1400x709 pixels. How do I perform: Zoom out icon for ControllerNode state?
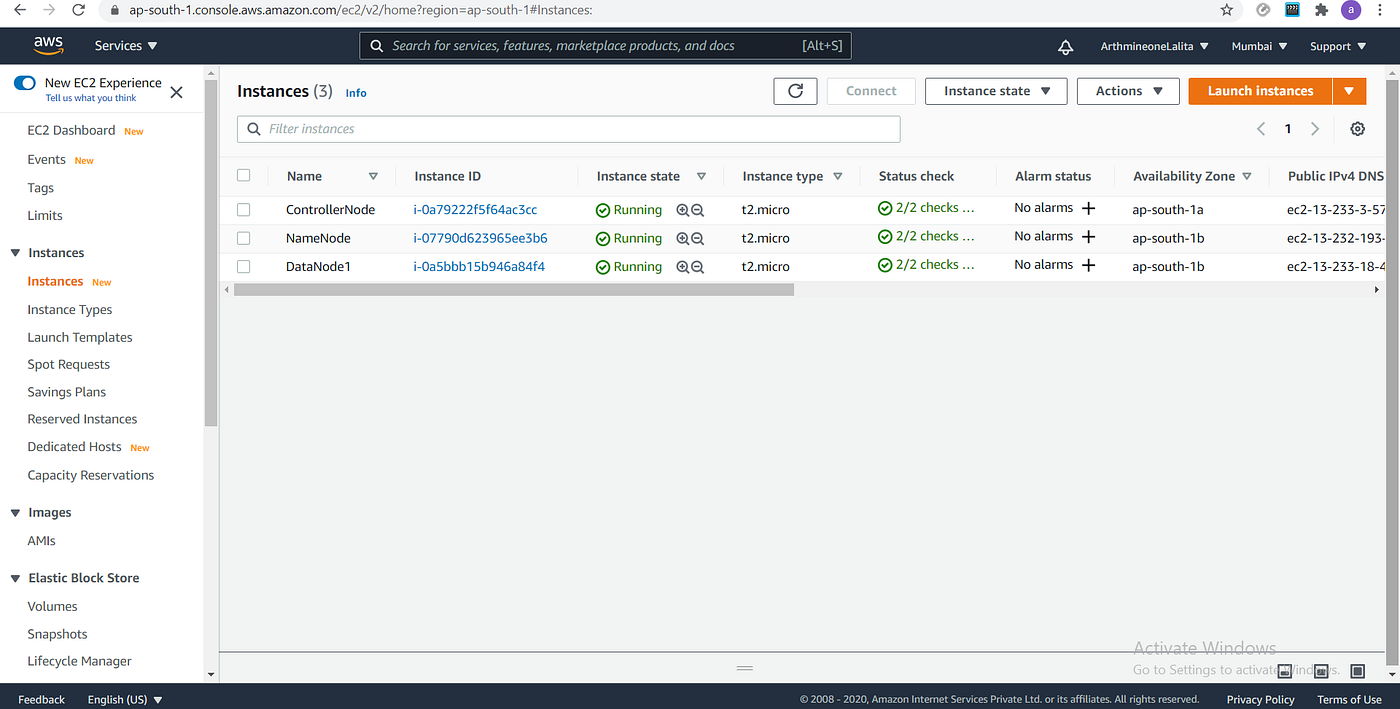click(698, 210)
